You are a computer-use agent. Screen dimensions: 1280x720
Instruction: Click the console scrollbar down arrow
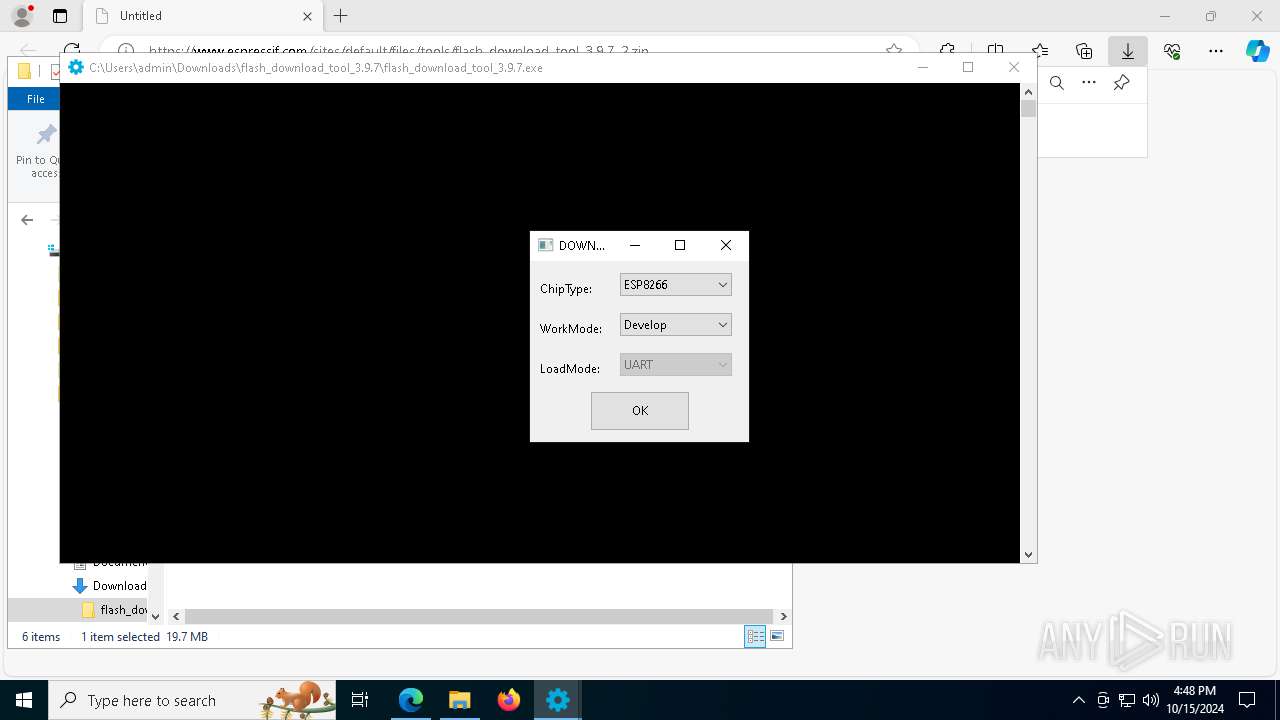coord(1028,555)
